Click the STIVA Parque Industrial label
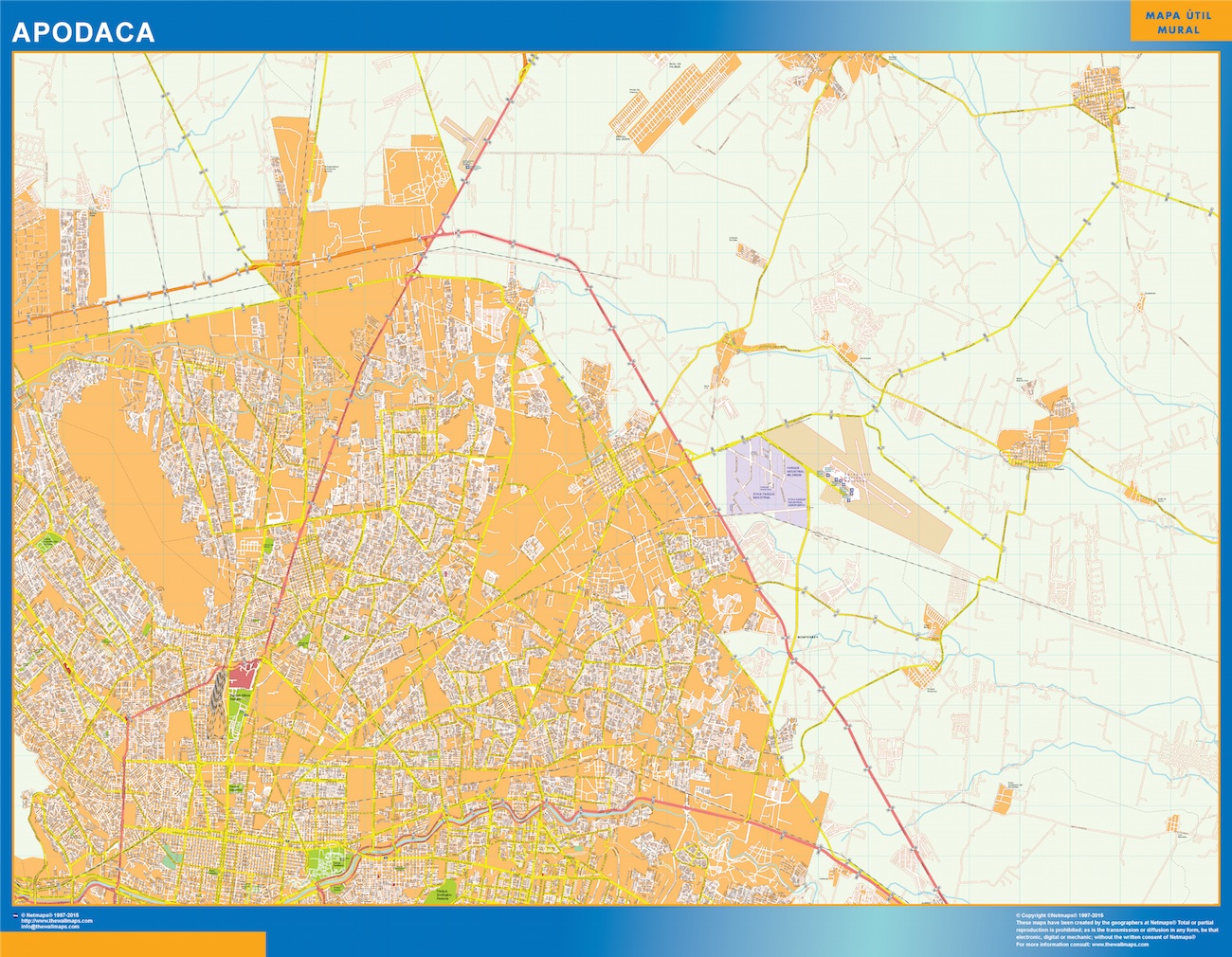Screen dimensions: 1232x957 click(764, 495)
